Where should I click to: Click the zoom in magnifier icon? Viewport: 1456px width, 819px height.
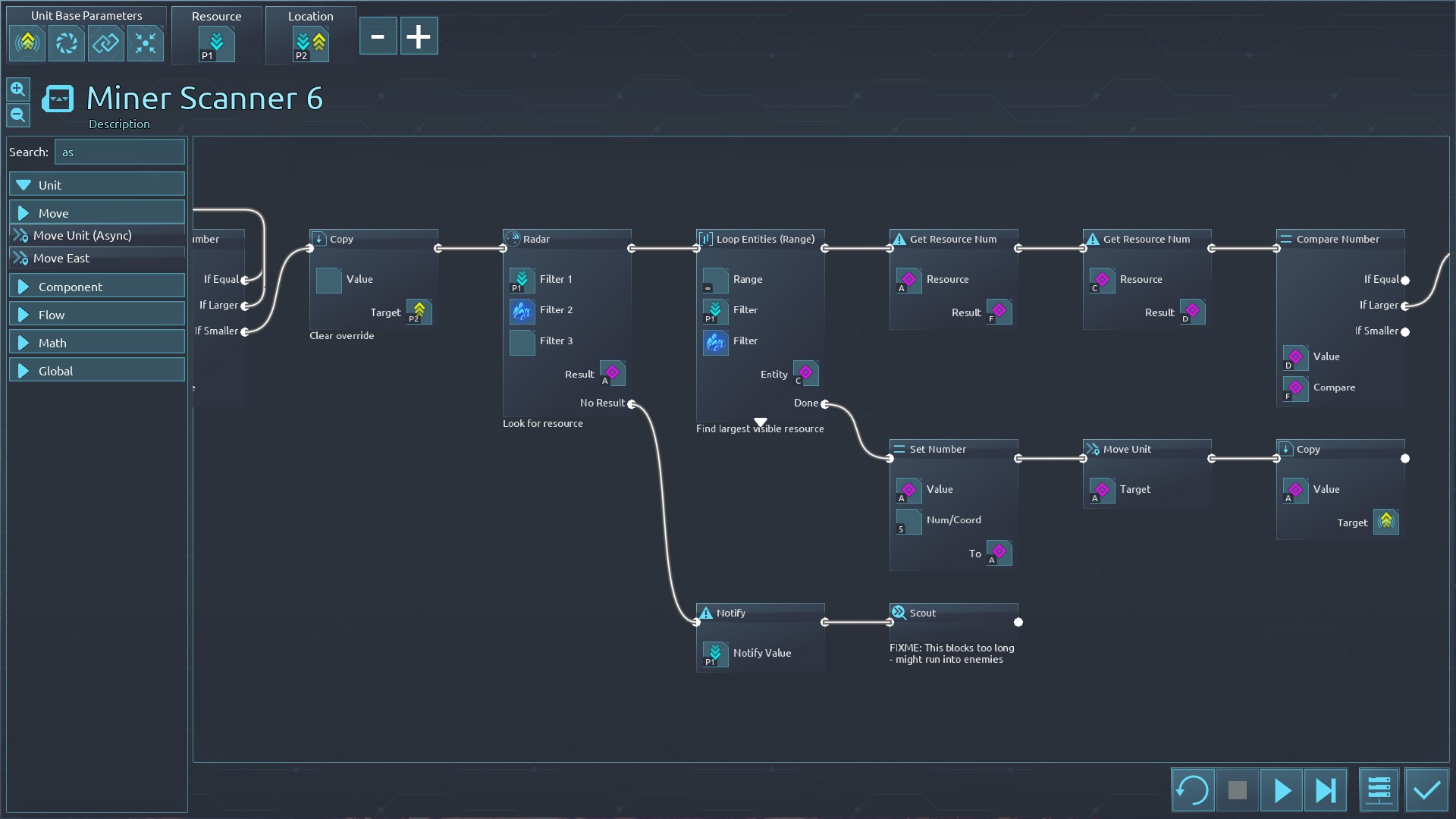(18, 89)
